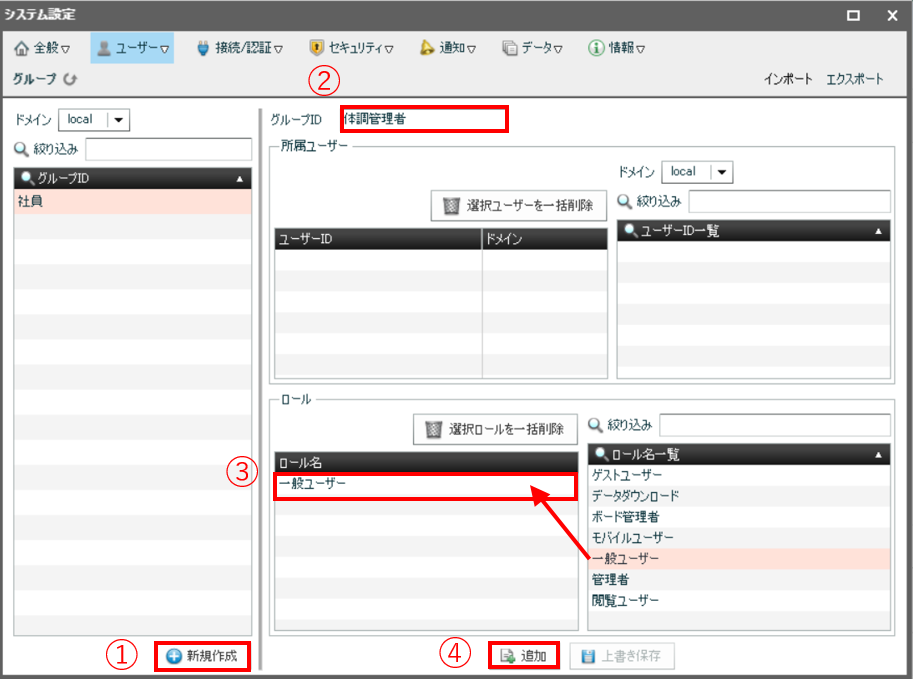Click the エクスポート link
This screenshot has width=913, height=679.
(x=855, y=79)
